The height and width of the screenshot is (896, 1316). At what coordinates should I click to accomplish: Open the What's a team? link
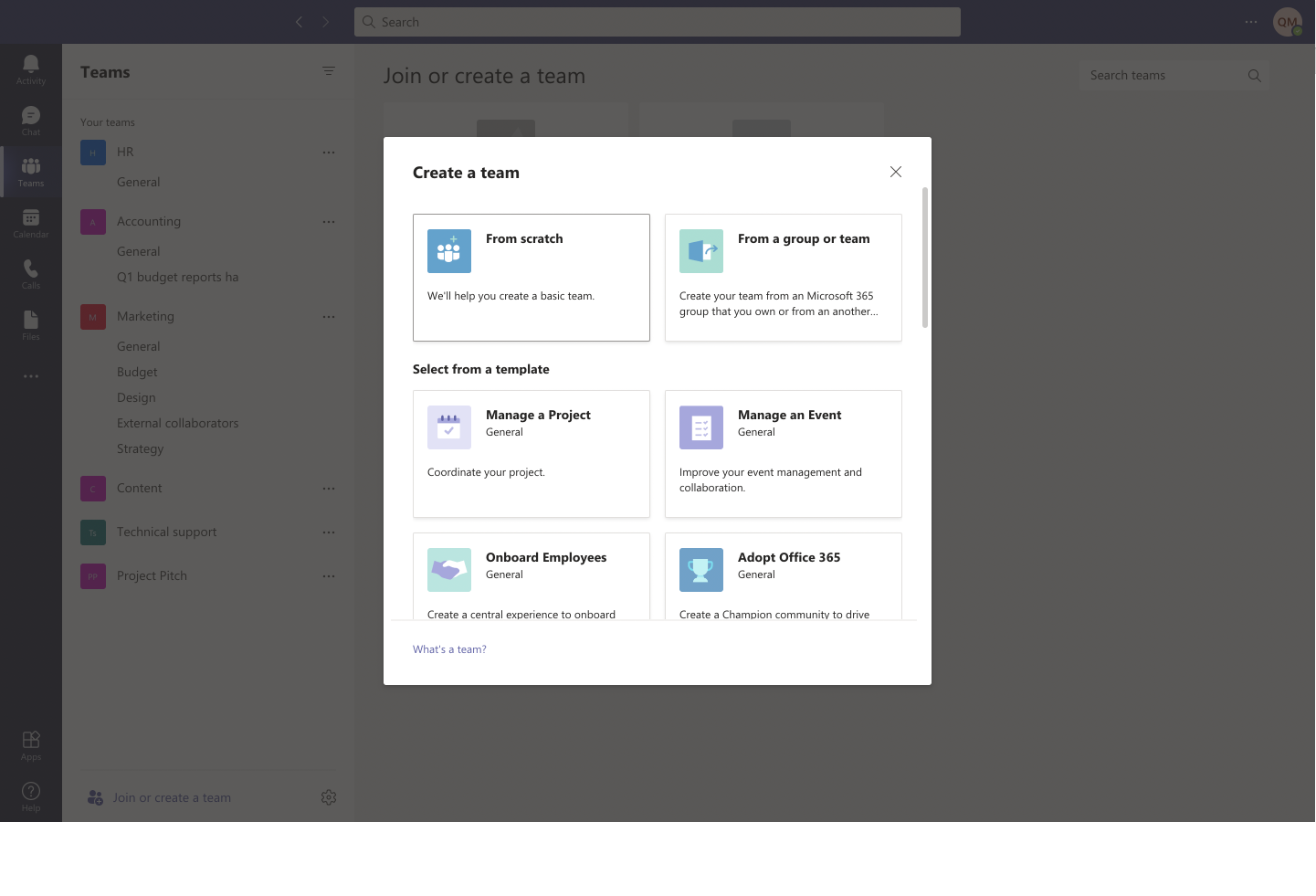(x=449, y=649)
